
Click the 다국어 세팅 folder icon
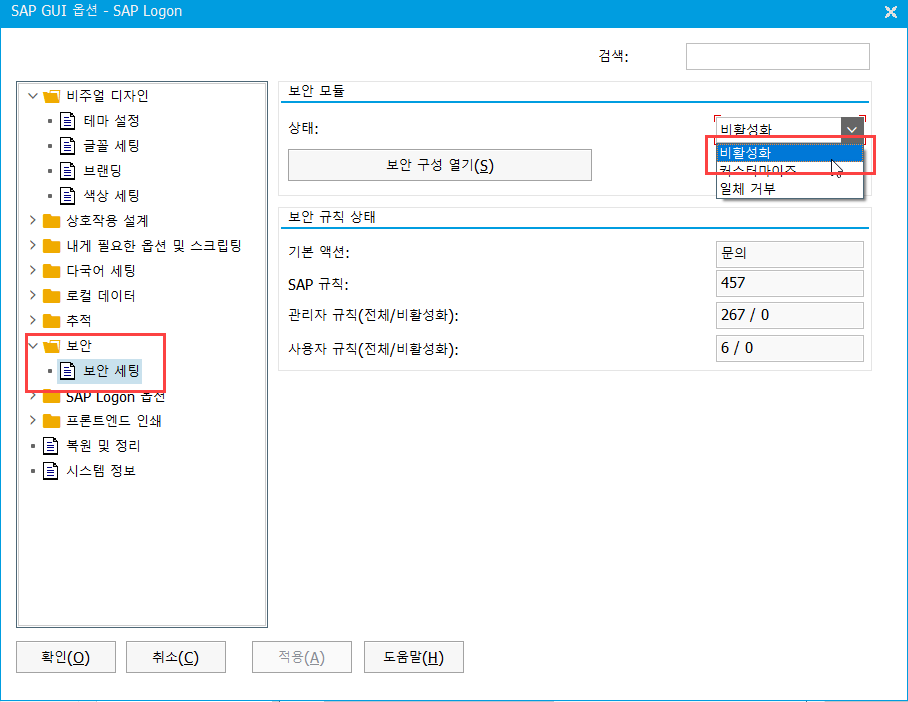tap(52, 270)
